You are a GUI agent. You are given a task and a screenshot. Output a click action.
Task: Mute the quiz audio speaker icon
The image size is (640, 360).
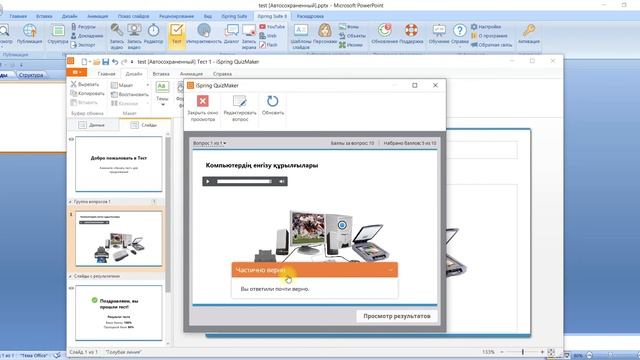point(282,181)
